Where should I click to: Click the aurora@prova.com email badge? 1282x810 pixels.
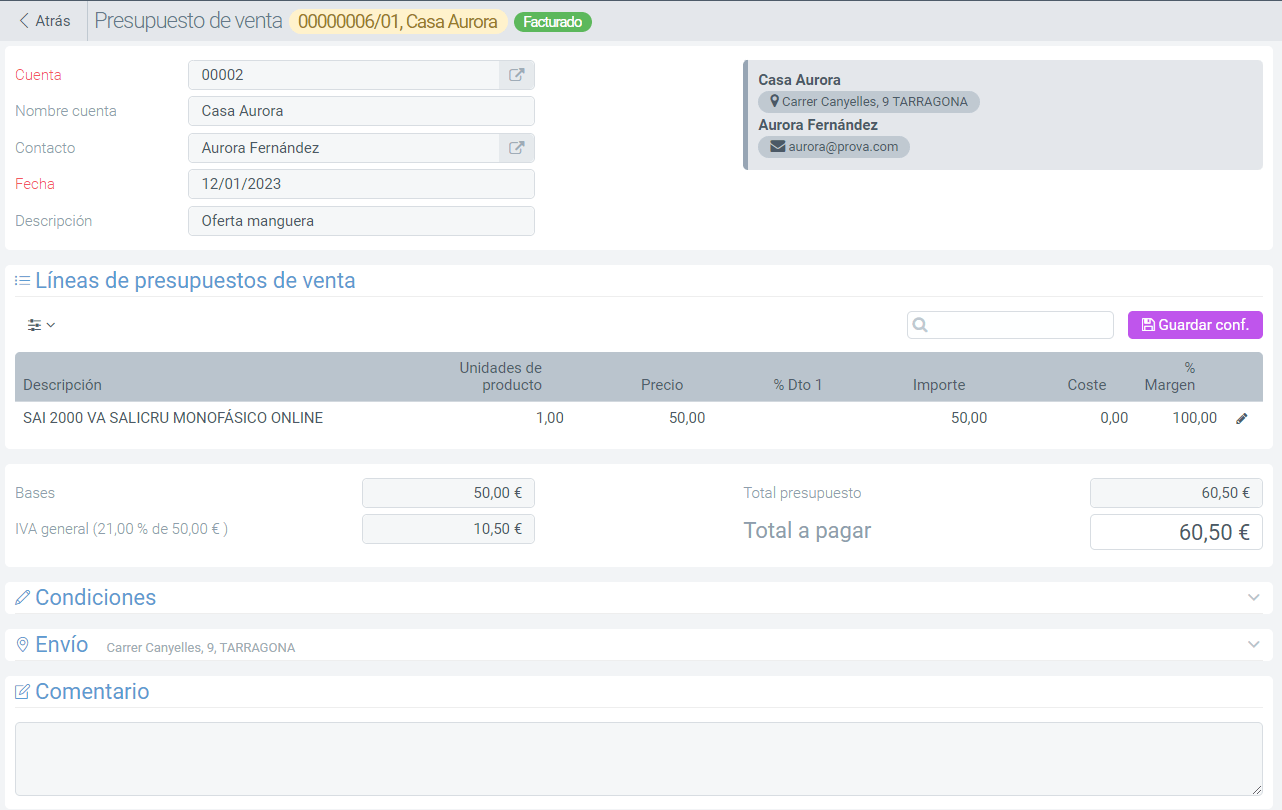click(x=834, y=147)
